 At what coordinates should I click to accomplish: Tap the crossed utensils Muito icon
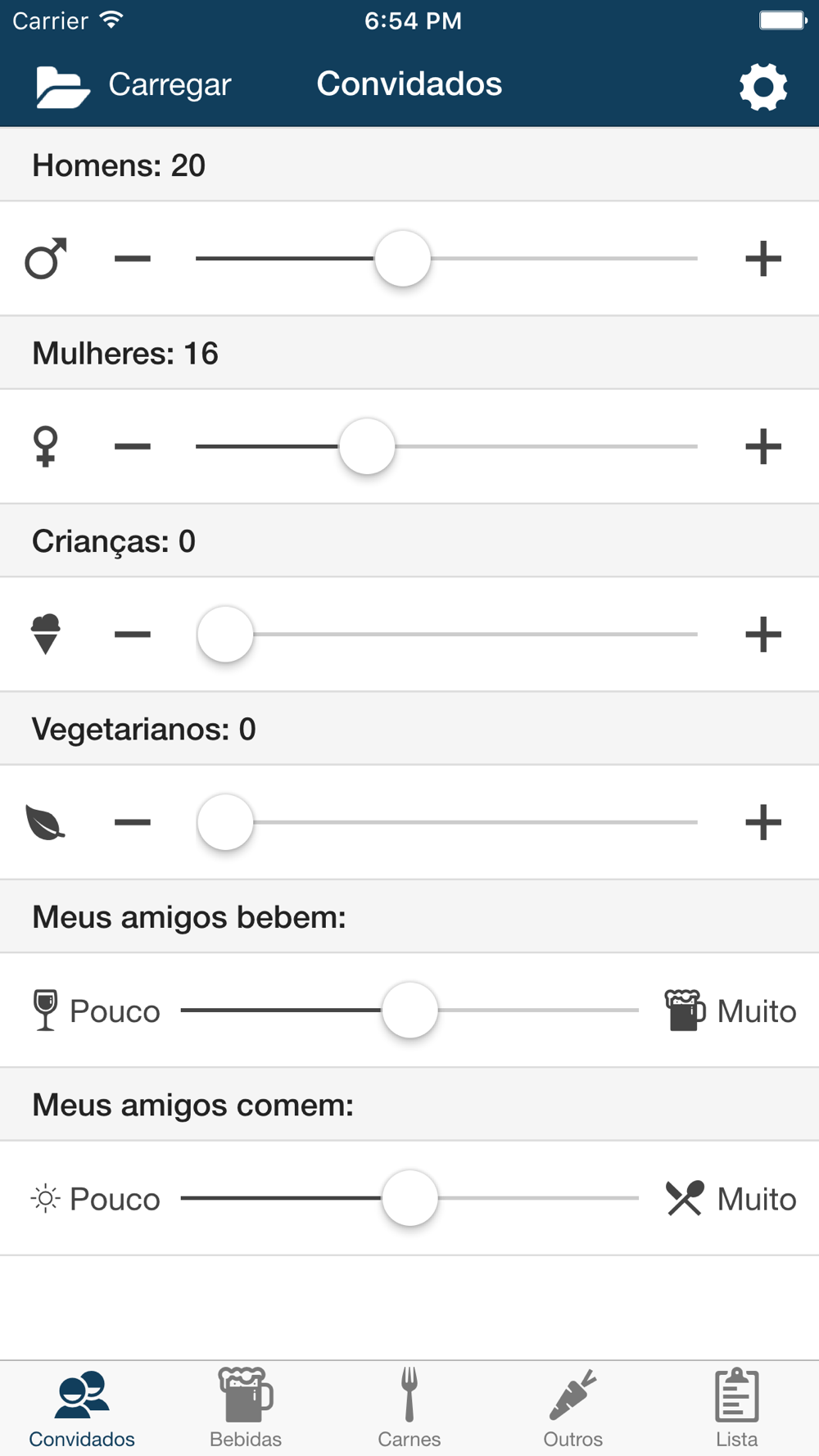click(x=684, y=1199)
